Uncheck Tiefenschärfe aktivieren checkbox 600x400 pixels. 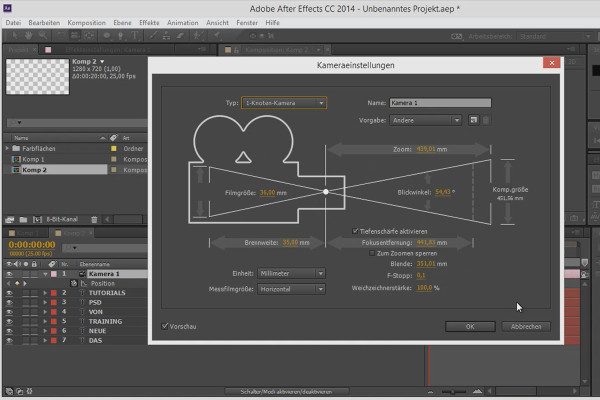[x=355, y=231]
